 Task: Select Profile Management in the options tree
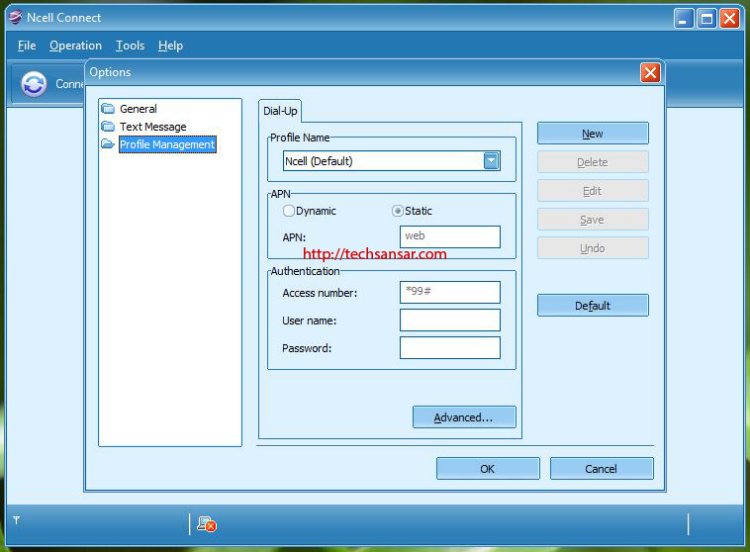coord(167,144)
